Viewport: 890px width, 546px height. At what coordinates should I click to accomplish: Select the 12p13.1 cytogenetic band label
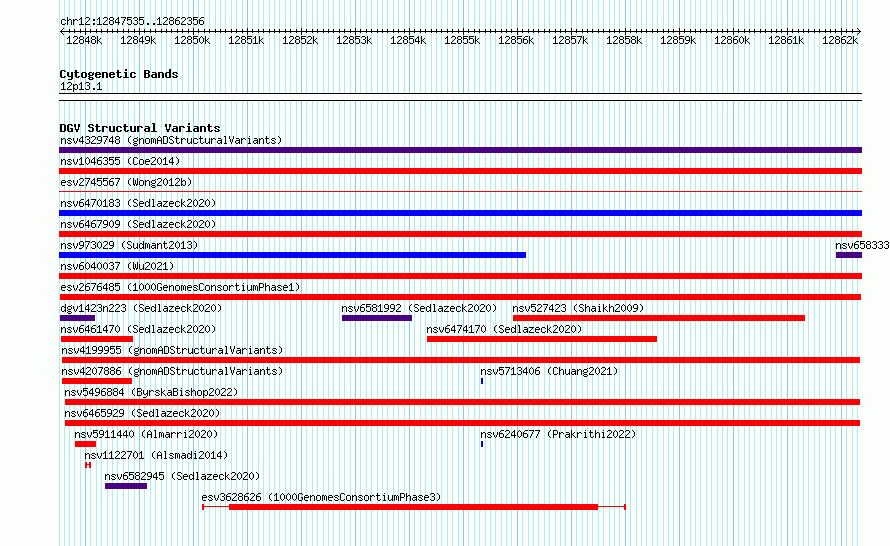(x=81, y=86)
